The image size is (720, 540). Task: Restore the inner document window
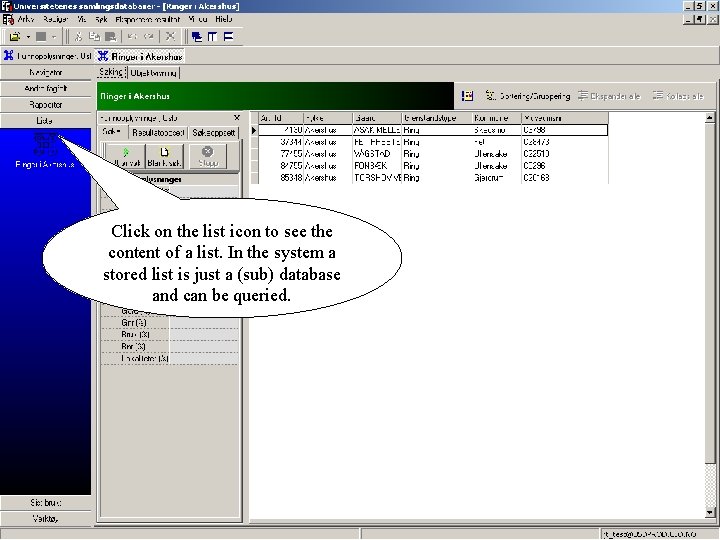(699, 19)
